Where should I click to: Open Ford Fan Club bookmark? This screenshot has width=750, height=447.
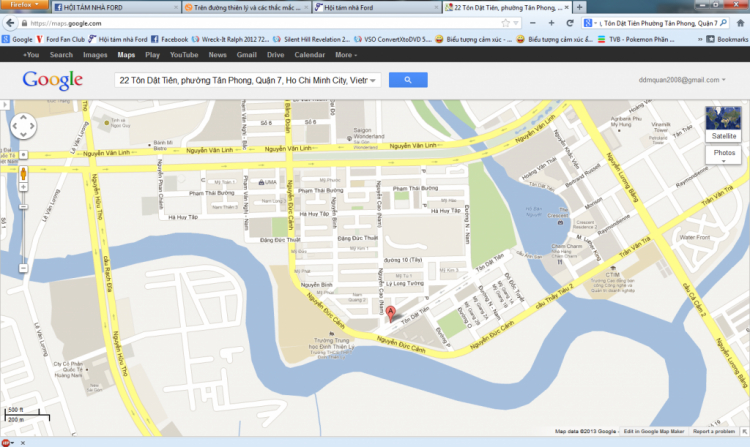coord(60,39)
